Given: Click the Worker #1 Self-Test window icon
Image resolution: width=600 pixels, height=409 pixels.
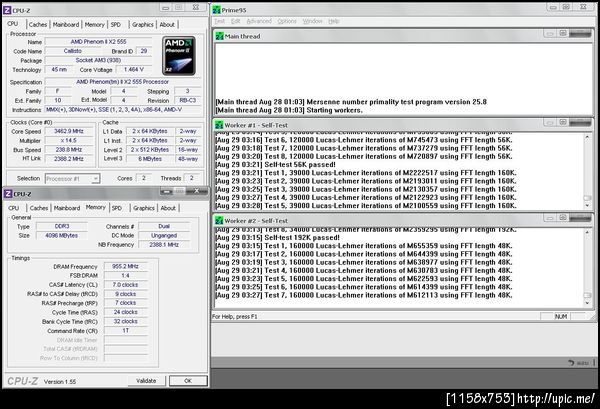Looking at the screenshot, I should click(219, 125).
